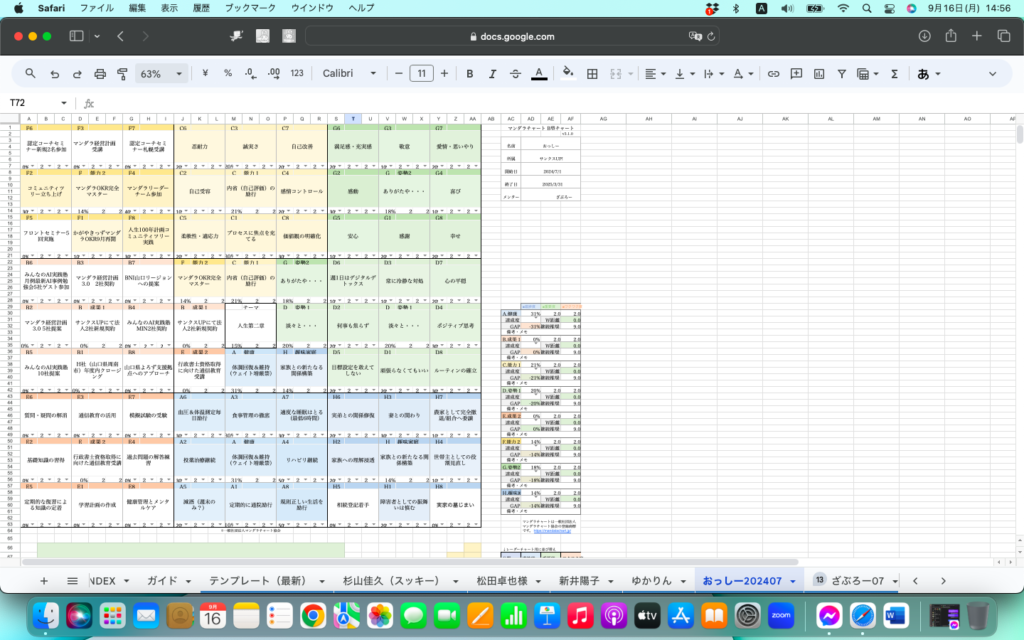The image size is (1024, 640).
Task: Click the insert link icon
Action: tap(773, 74)
